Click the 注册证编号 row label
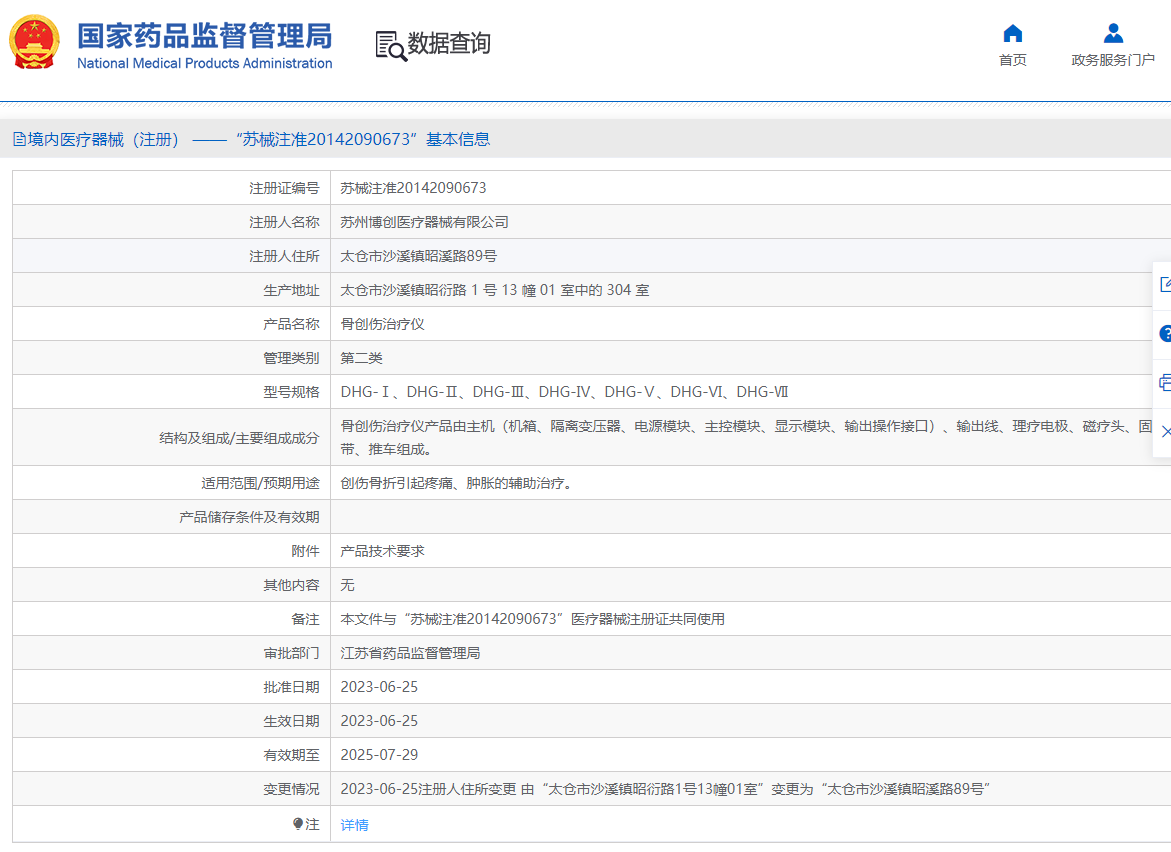Screen dimensions: 1171x852 click(x=285, y=188)
